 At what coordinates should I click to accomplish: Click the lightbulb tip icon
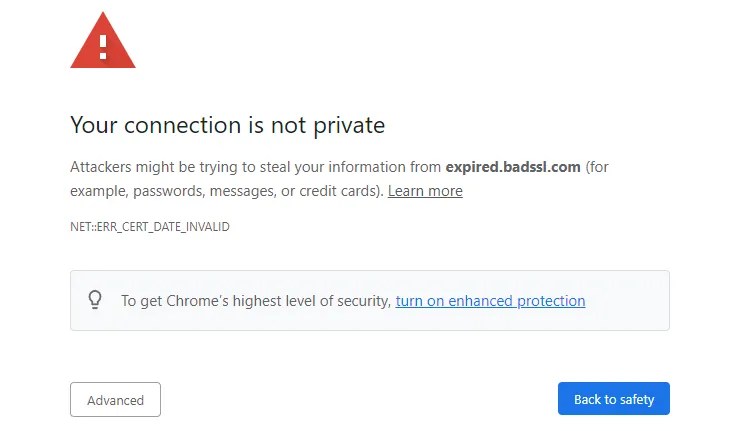[x=96, y=299]
